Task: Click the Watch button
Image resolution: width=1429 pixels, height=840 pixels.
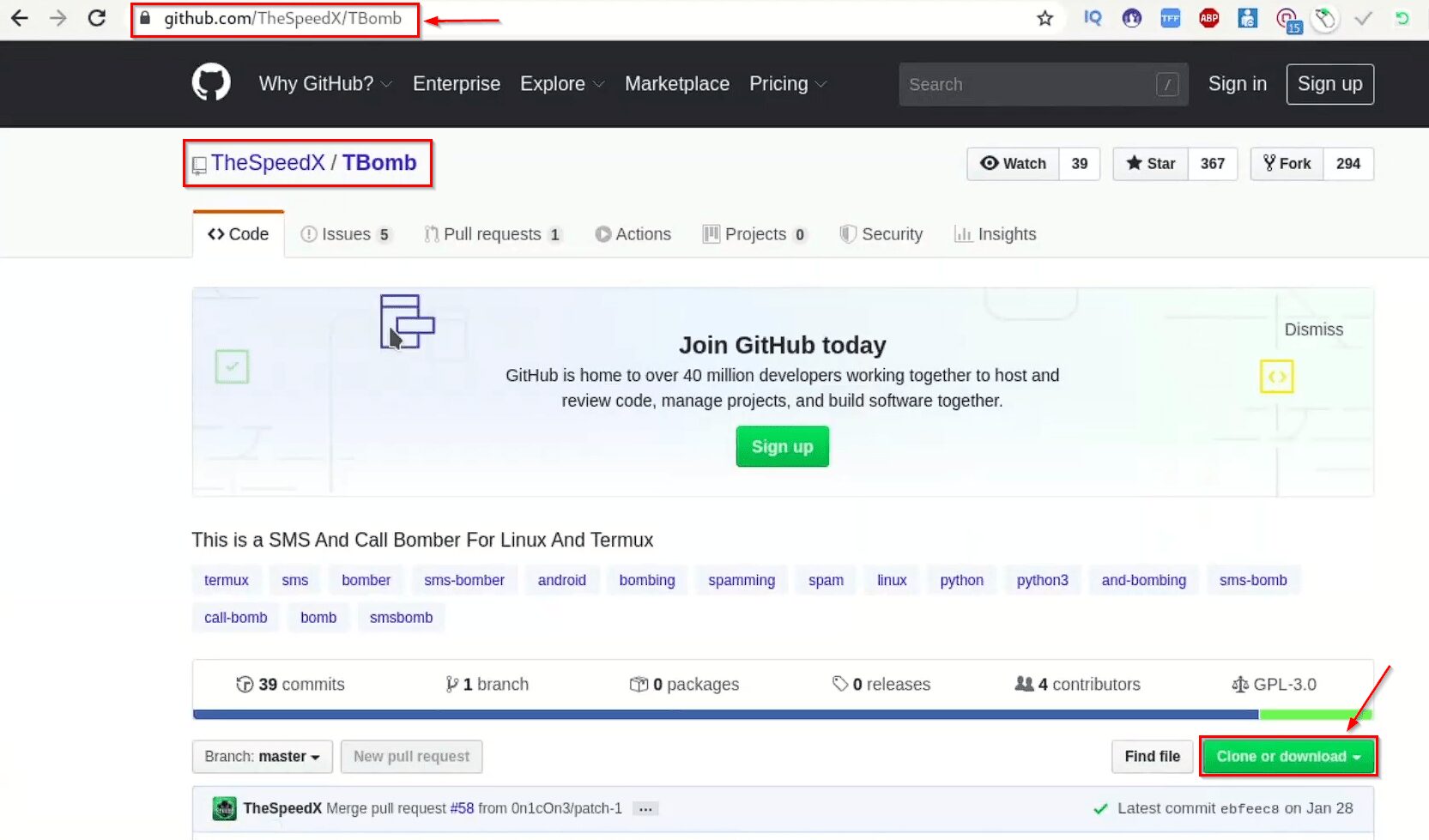Action: click(1013, 164)
